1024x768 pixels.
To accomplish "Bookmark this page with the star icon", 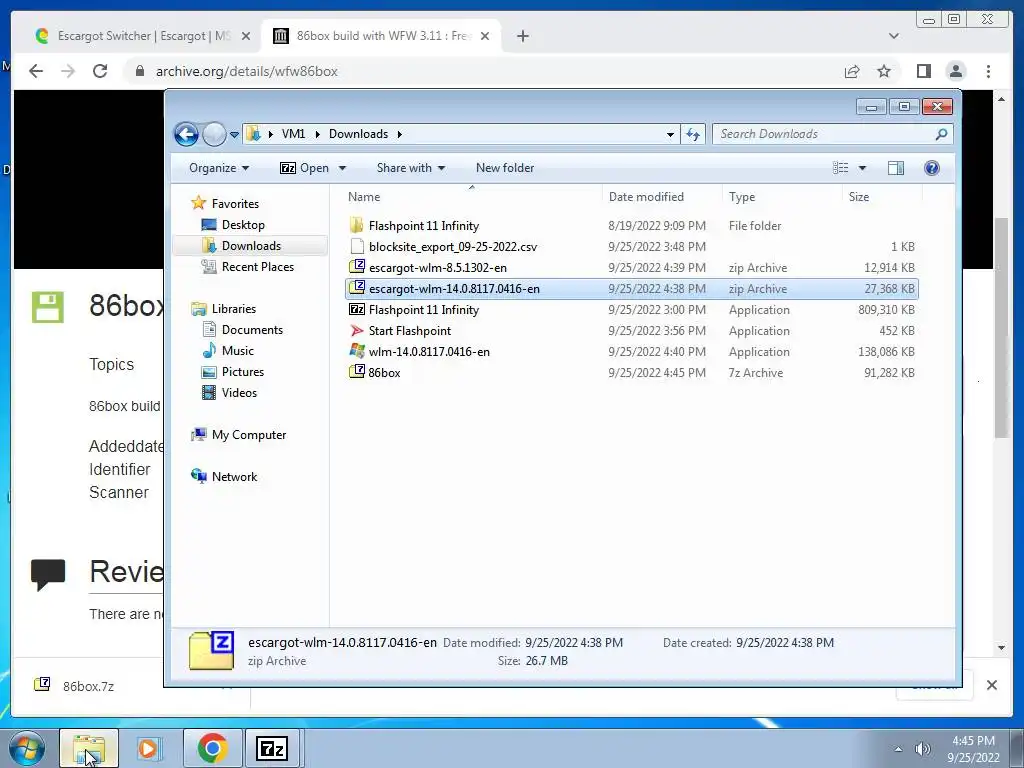I will pyautogui.click(x=884, y=71).
